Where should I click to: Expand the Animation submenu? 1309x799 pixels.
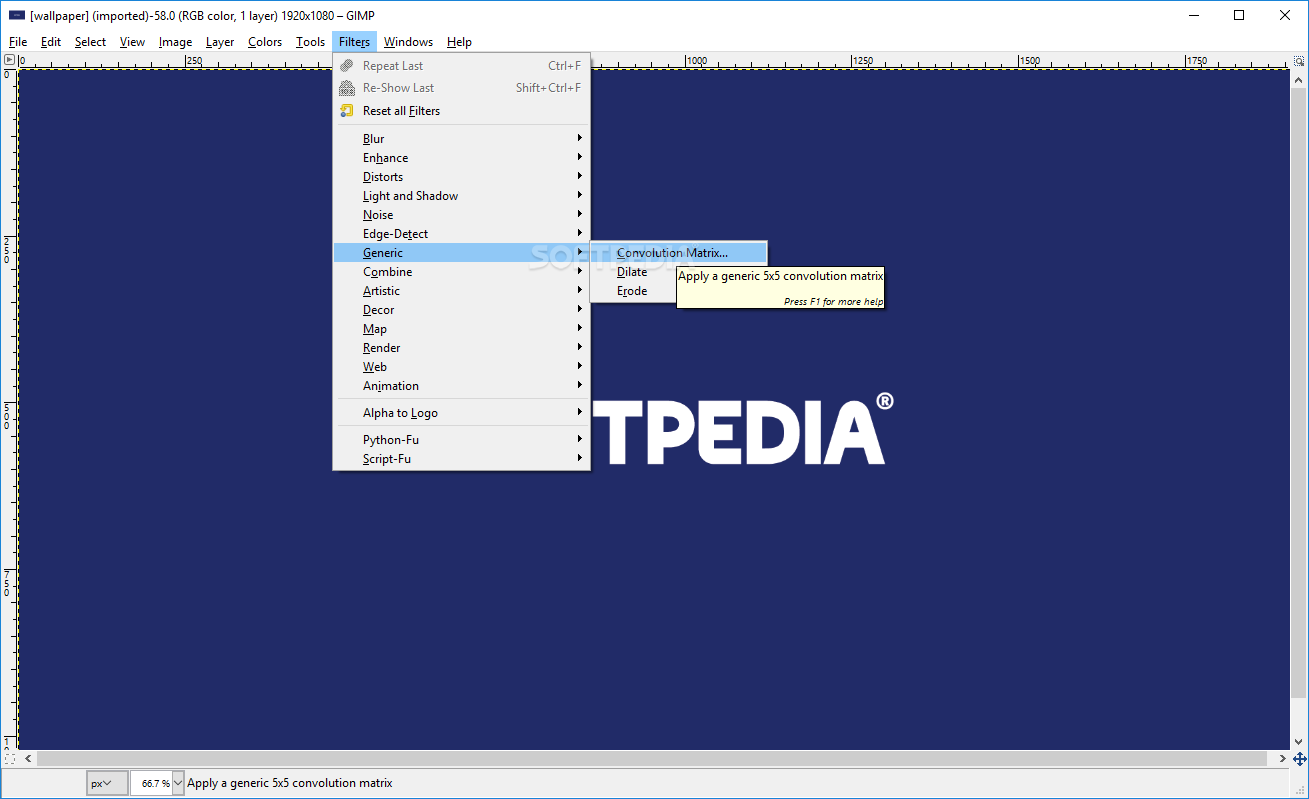pyautogui.click(x=461, y=386)
